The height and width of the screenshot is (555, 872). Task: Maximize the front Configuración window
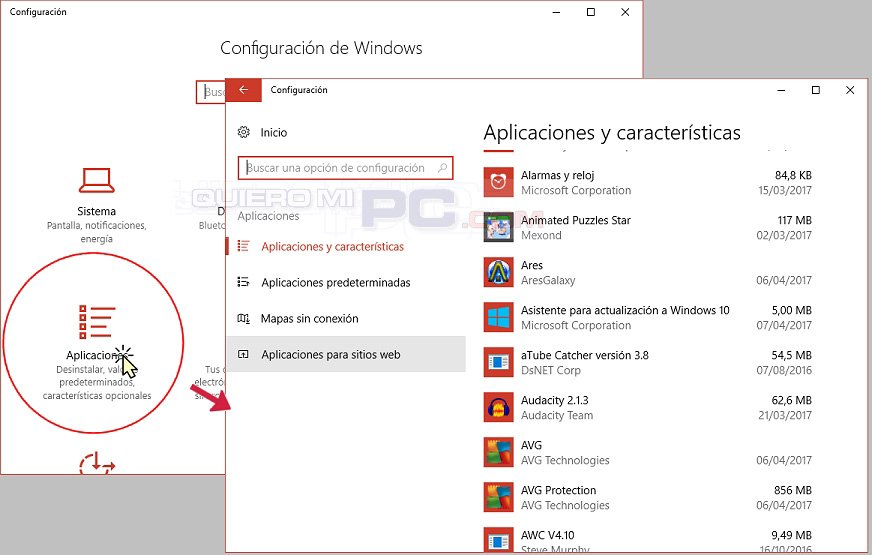[x=815, y=90]
